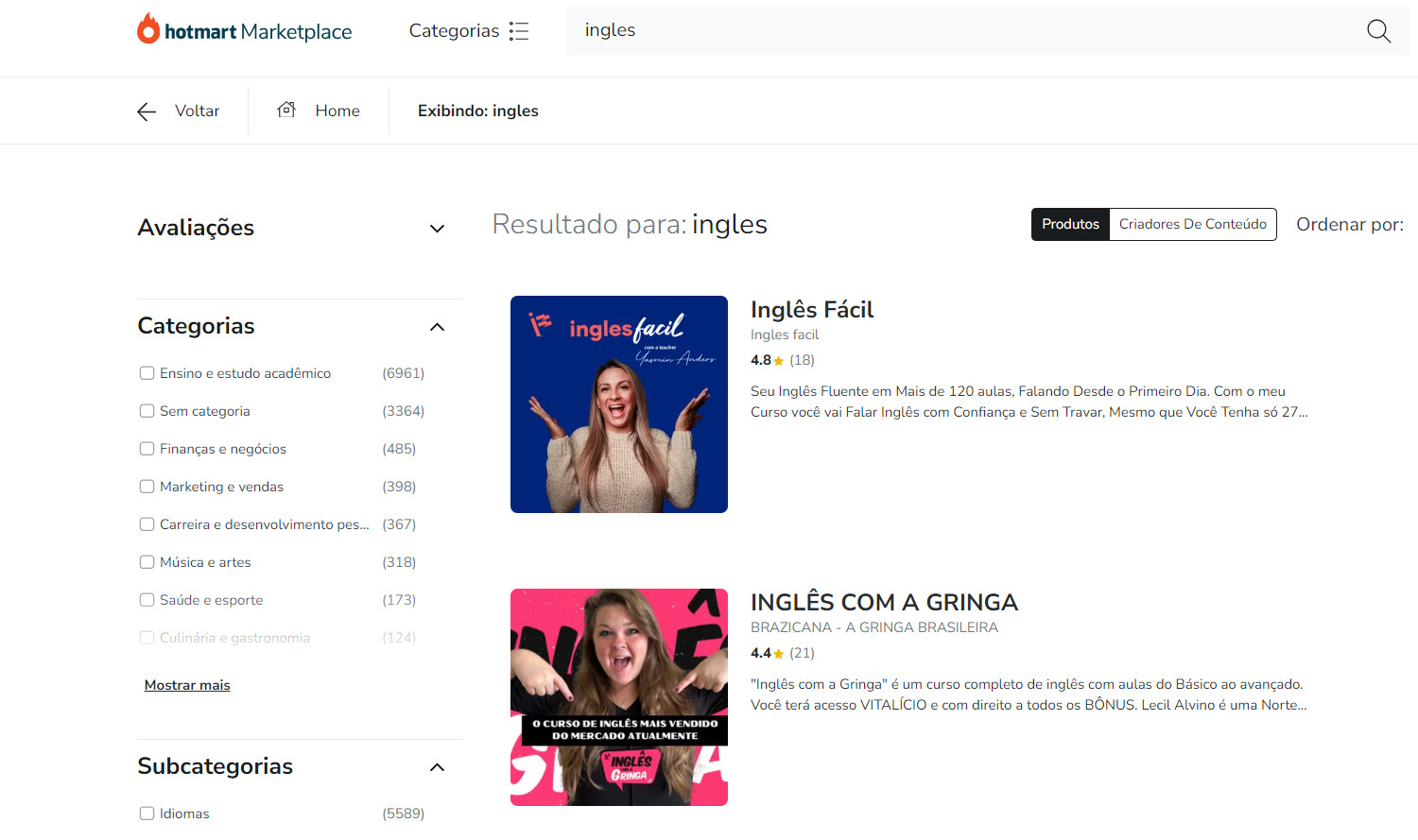Collapse the Subcategorias filter section

click(x=437, y=767)
